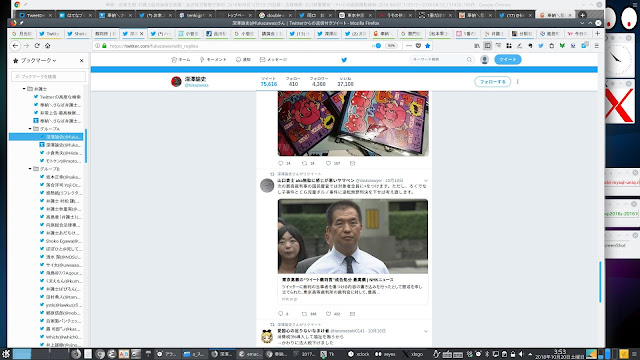The image size is (640, 360).
Task: Reload the current Twitter page
Action: pos(37,46)
